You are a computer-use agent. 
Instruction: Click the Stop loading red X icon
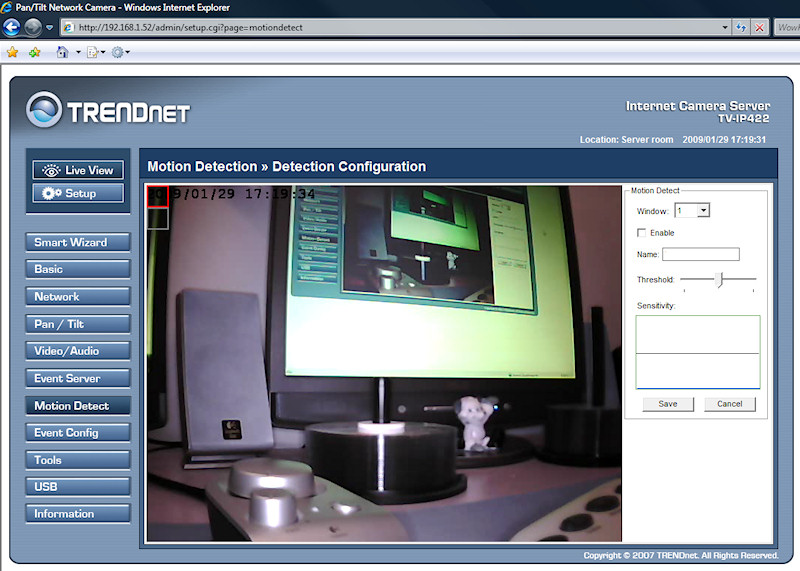coord(760,27)
